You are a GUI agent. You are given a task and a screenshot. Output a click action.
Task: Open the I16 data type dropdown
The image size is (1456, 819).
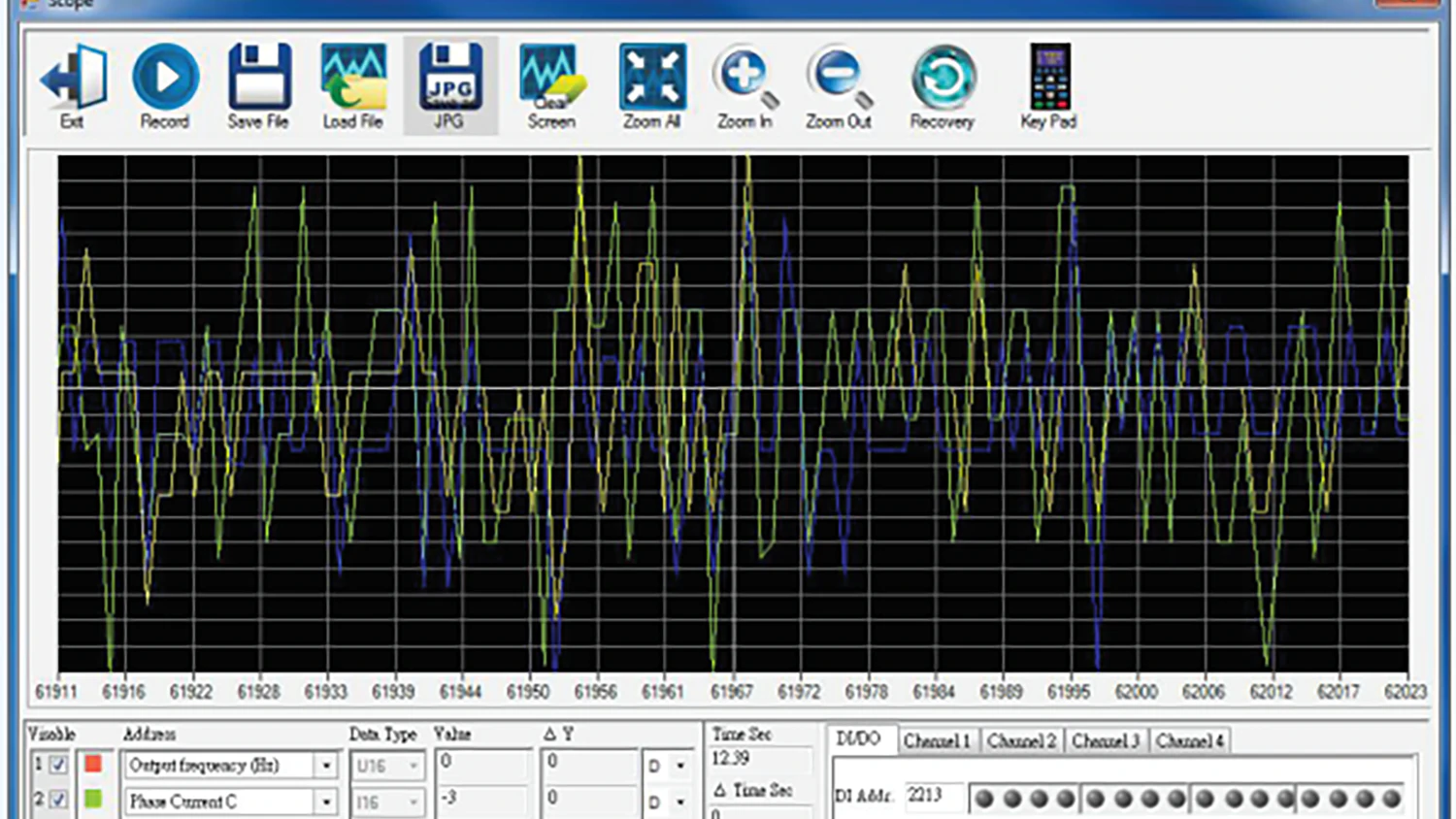pos(414,803)
